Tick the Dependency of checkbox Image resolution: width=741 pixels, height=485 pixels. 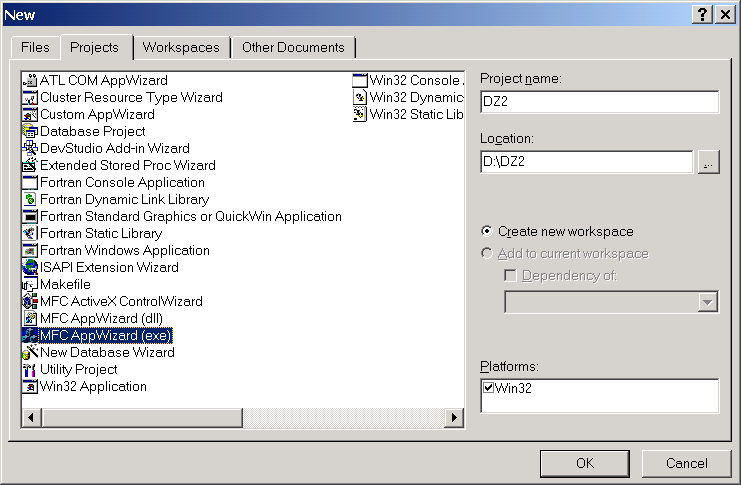pos(510,275)
